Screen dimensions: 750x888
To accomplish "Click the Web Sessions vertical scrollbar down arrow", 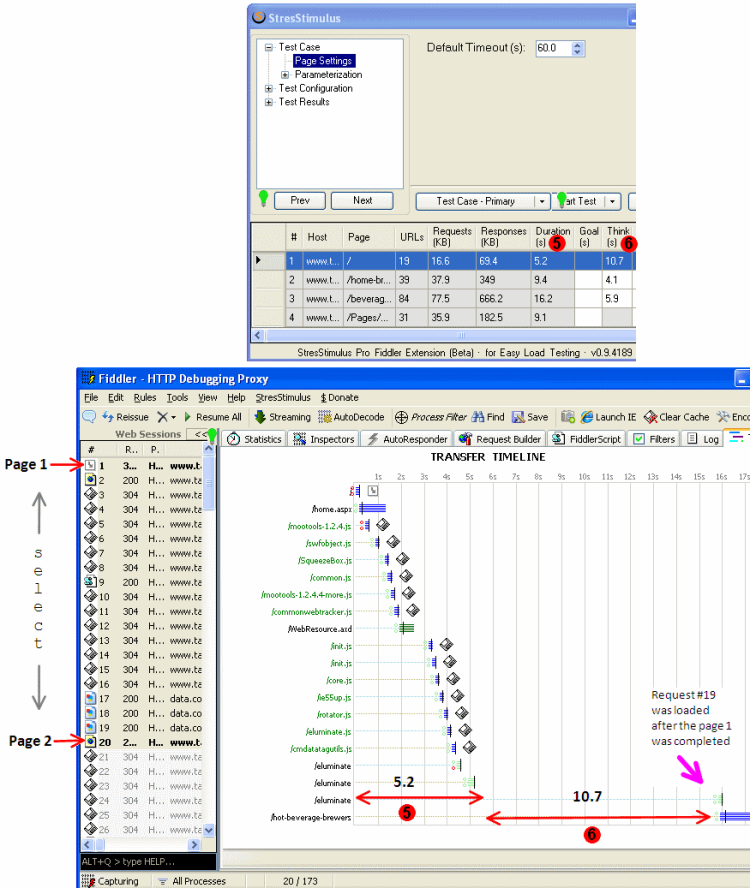I will [209, 830].
